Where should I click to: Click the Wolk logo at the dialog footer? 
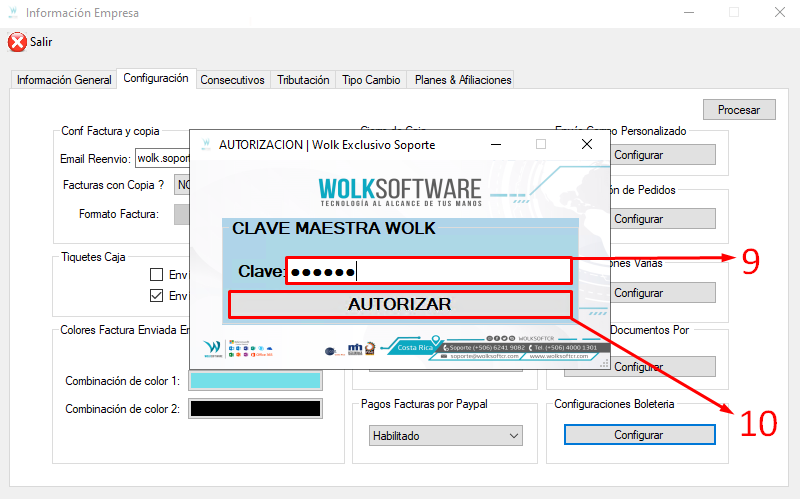(213, 348)
